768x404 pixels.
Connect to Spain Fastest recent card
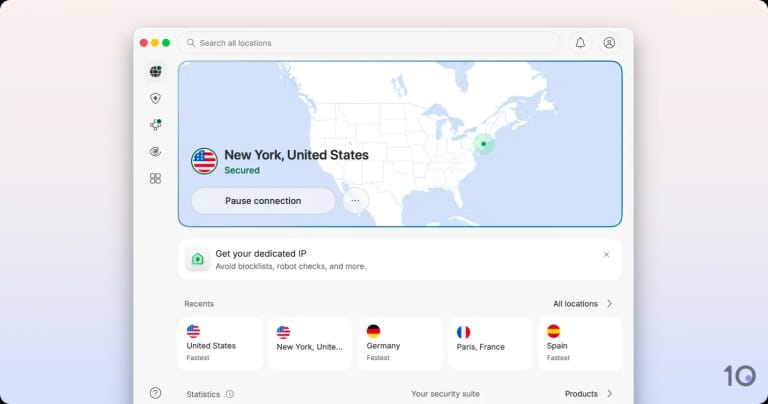(580, 344)
